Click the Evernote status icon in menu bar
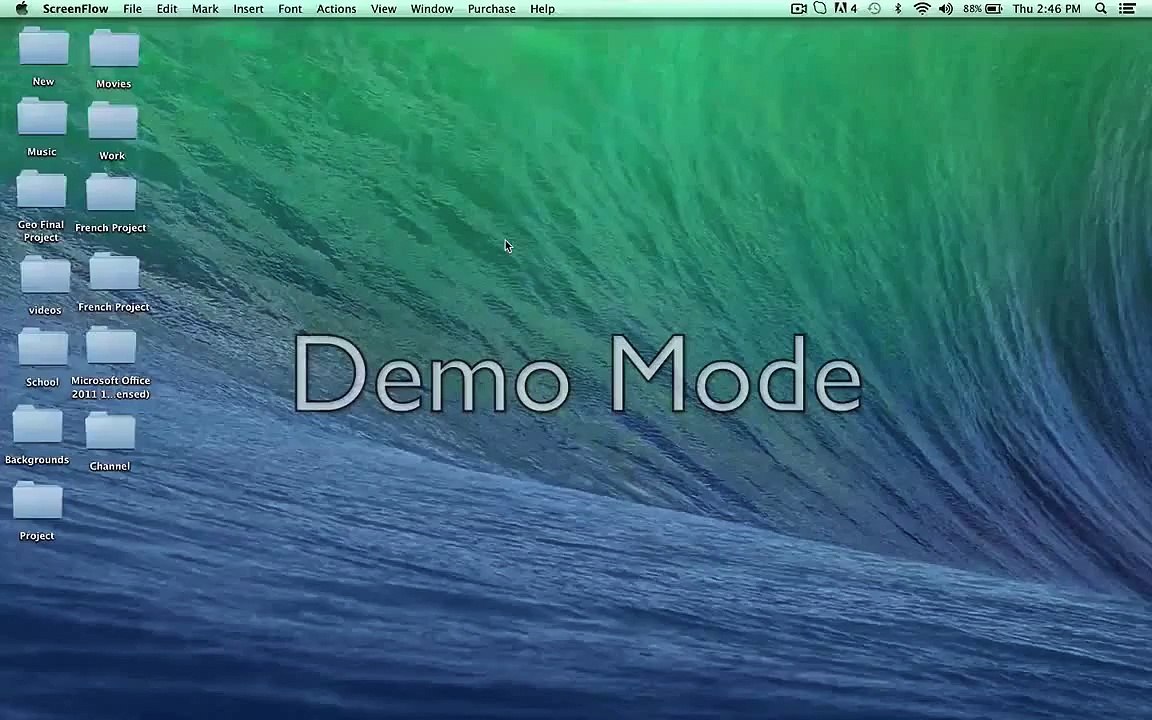1152x720 pixels. point(820,9)
